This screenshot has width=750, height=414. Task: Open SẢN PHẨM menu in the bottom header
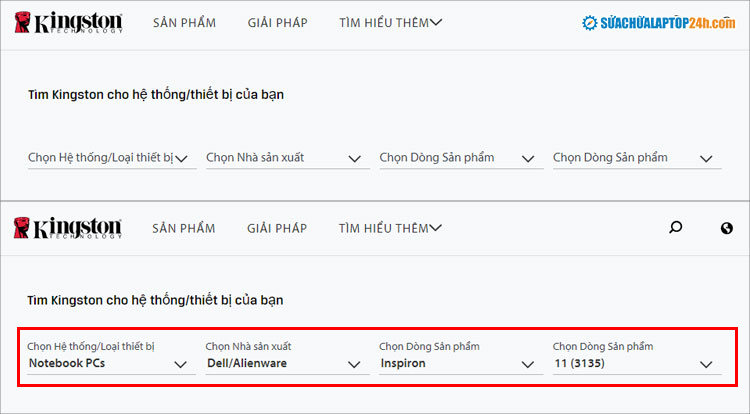click(x=184, y=228)
